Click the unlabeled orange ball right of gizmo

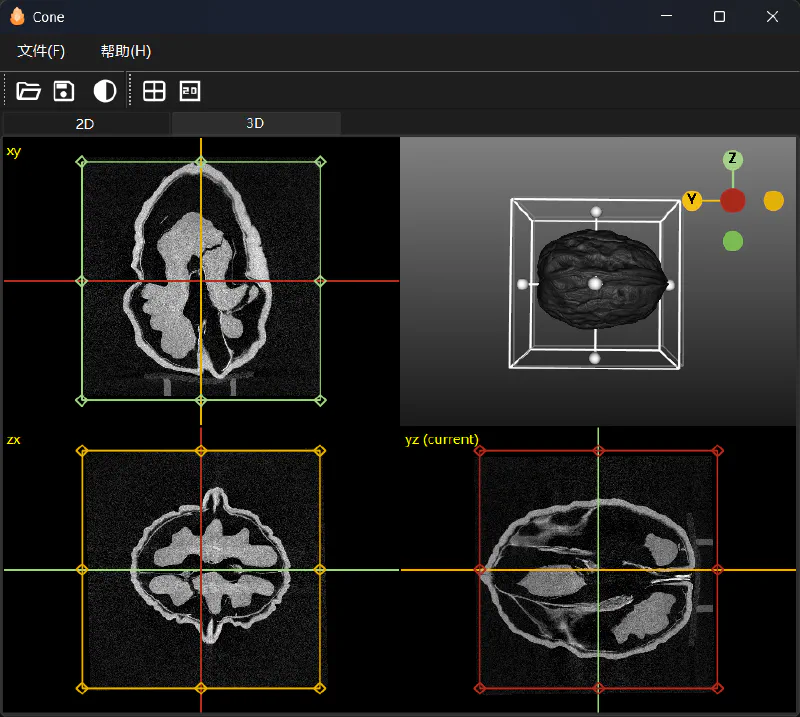(774, 201)
